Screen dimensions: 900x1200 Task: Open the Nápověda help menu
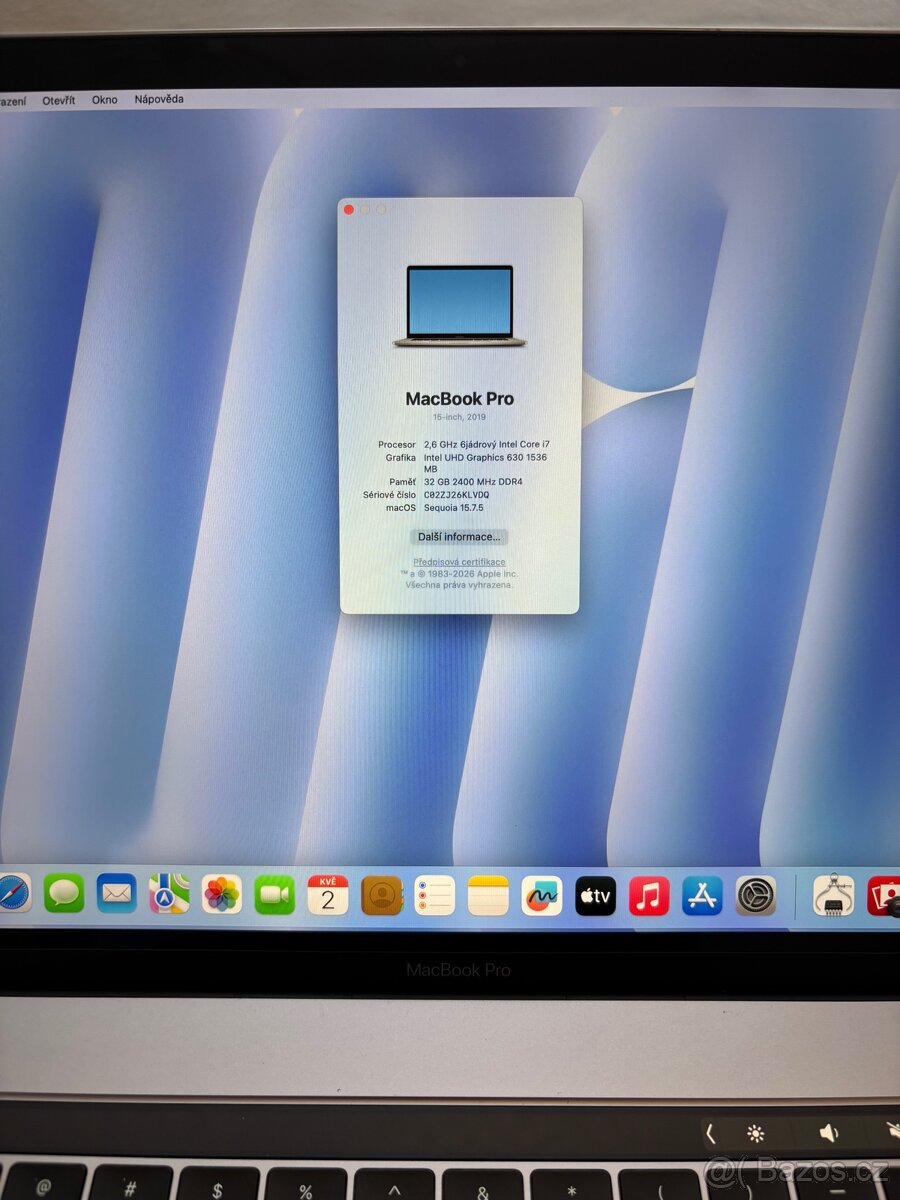pyautogui.click(x=159, y=99)
